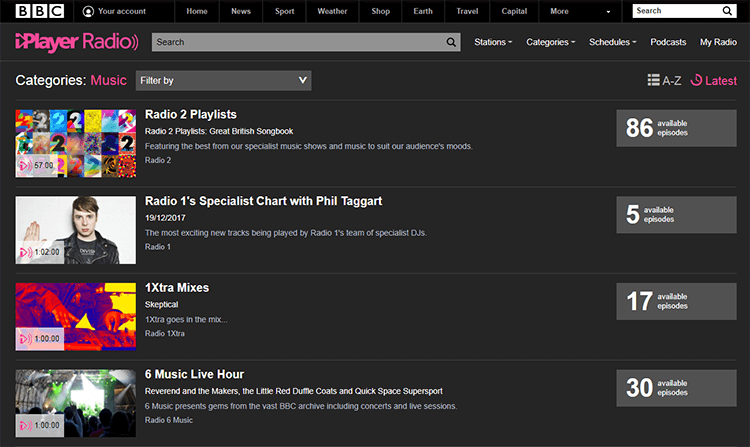The height and width of the screenshot is (447, 750).
Task: Open Your account link
Action: [121, 11]
